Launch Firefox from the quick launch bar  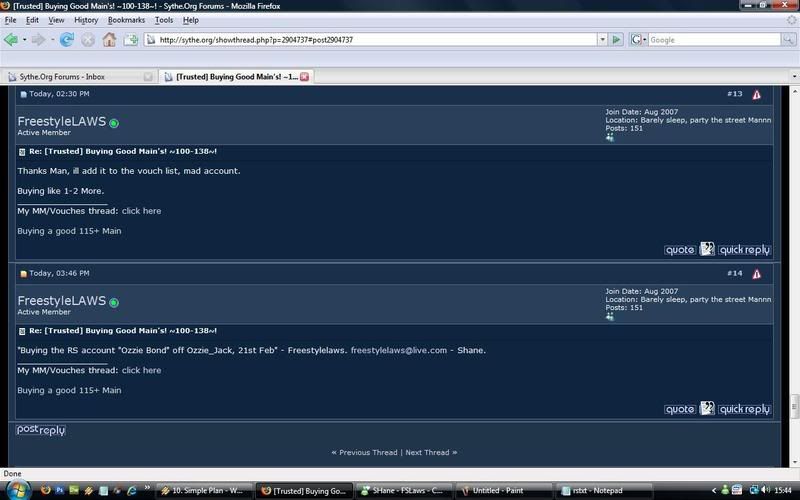click(x=45, y=490)
